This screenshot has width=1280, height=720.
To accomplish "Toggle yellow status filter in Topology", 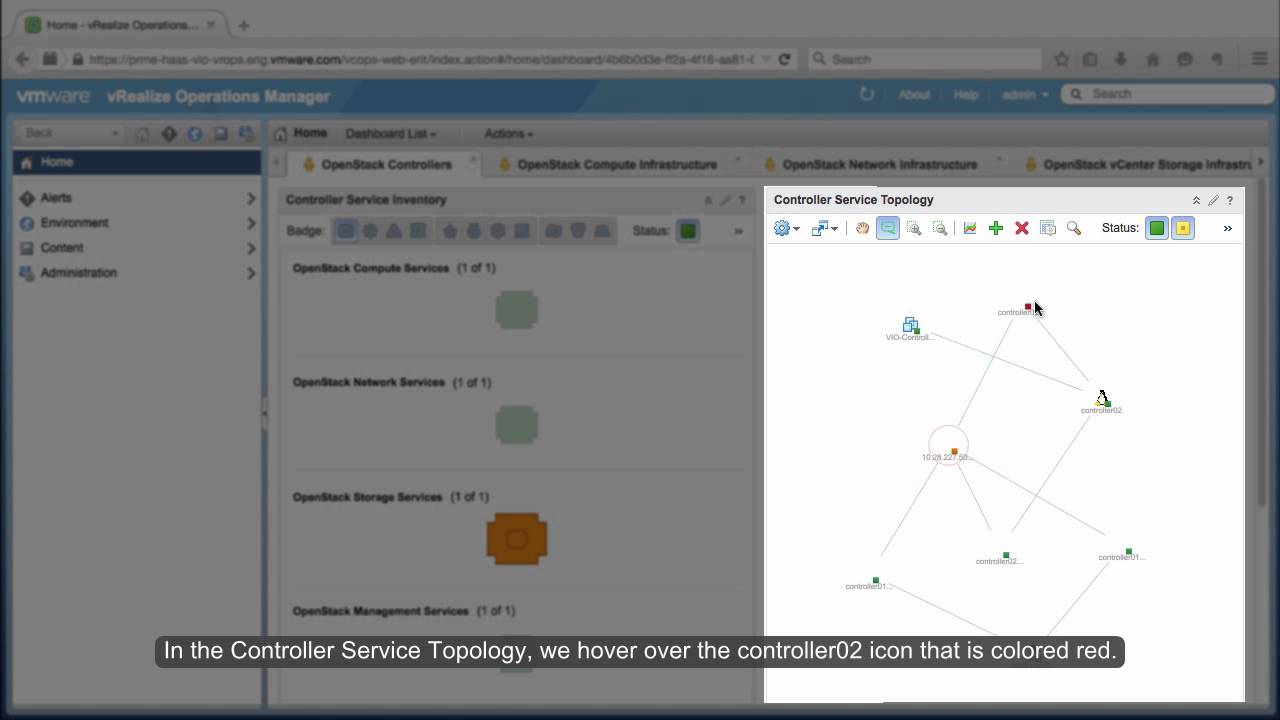I will coord(1183,228).
